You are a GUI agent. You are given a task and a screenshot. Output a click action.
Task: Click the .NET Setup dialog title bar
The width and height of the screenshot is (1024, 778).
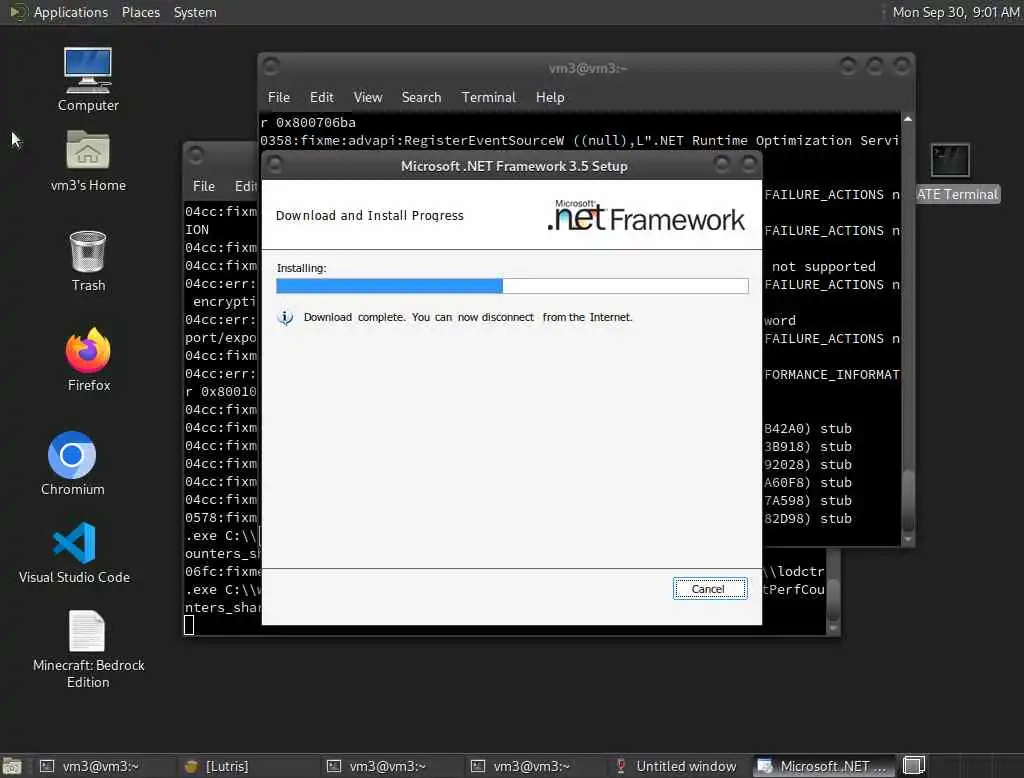[x=514, y=166]
